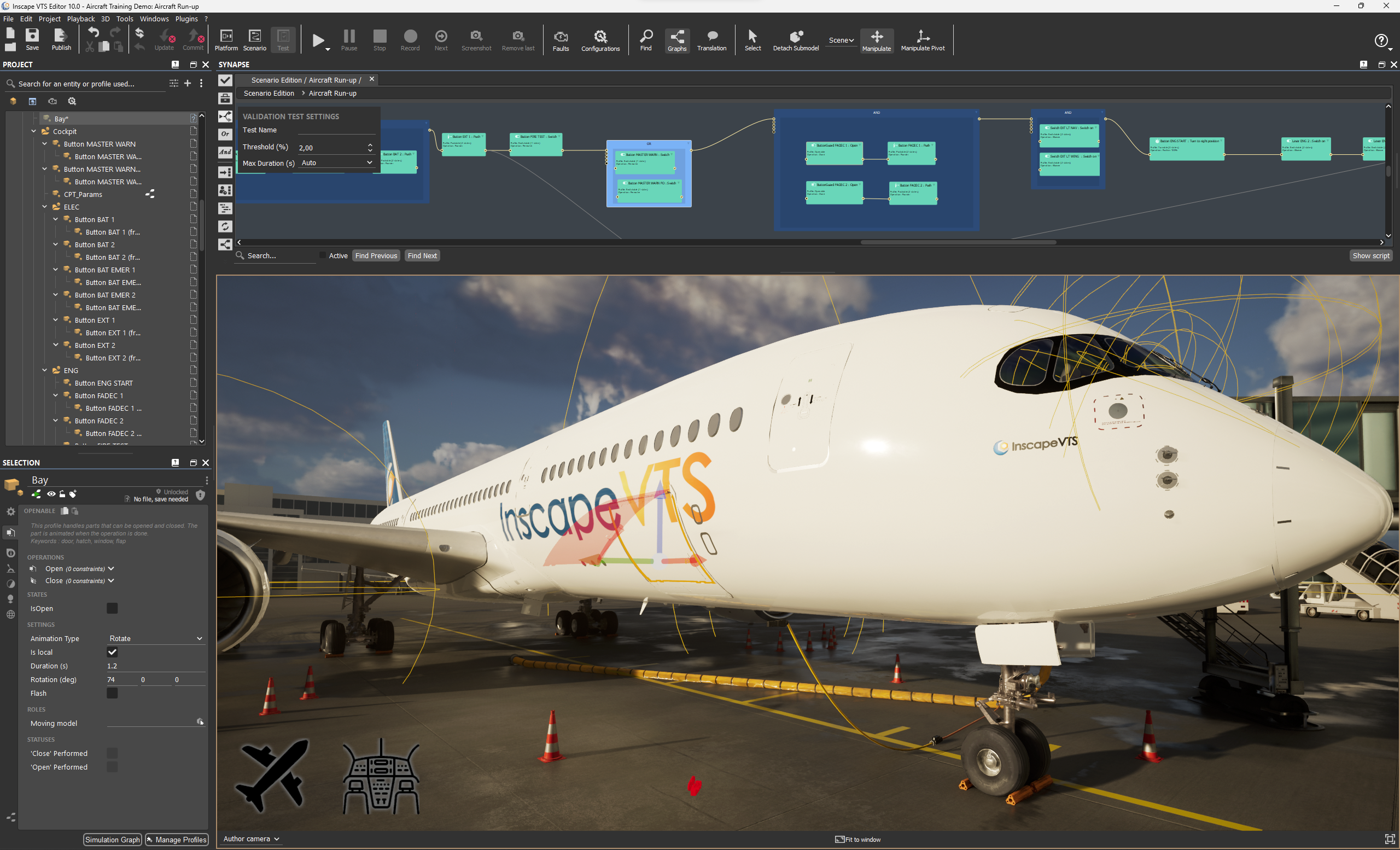Open the Scene dropdown

click(841, 40)
